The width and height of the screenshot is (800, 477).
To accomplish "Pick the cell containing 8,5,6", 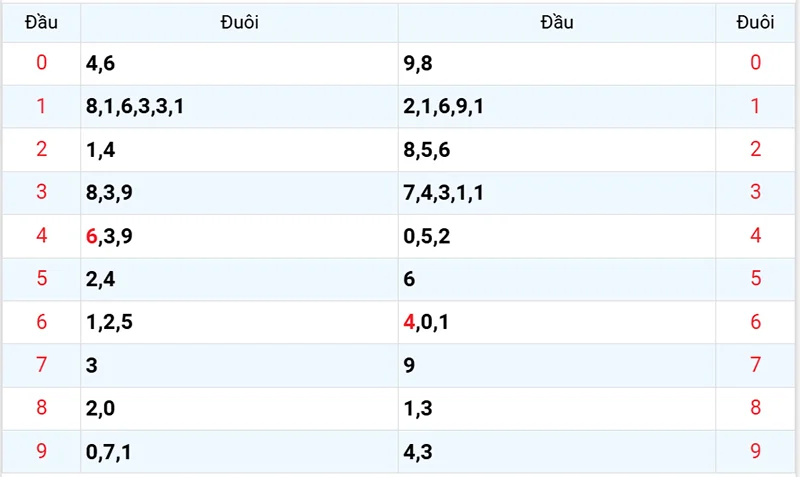I will 427,150.
